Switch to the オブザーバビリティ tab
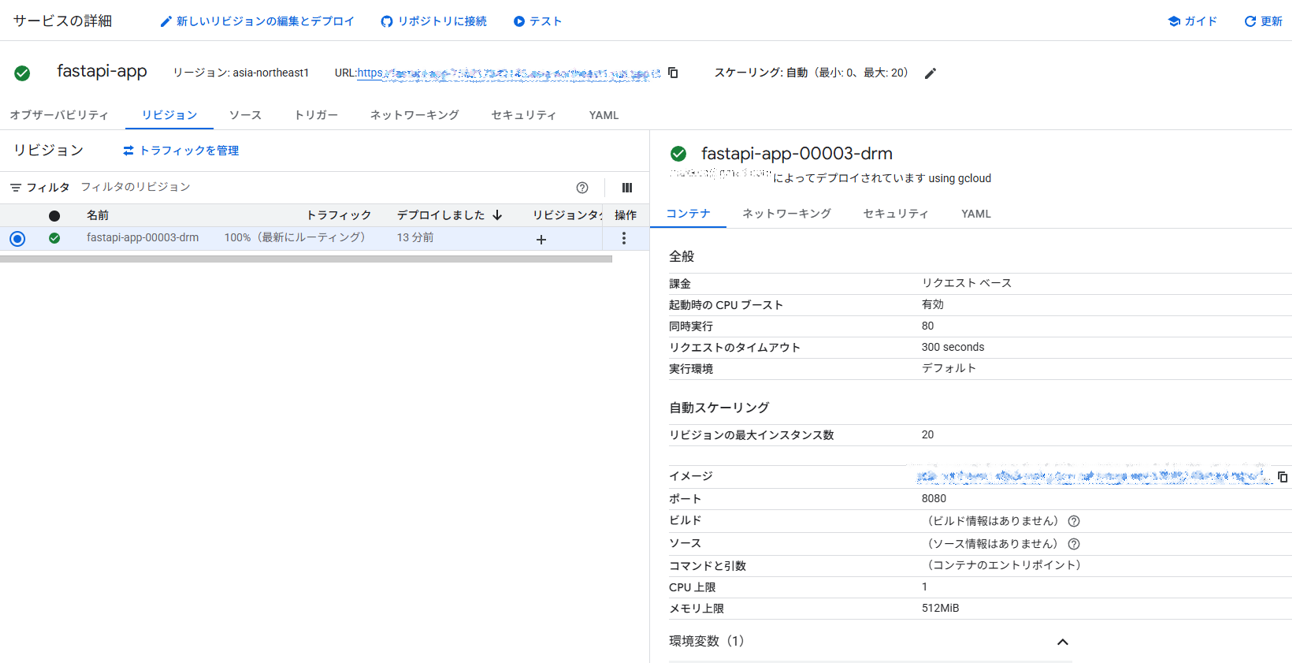This screenshot has height=663, width=1292. (x=60, y=115)
